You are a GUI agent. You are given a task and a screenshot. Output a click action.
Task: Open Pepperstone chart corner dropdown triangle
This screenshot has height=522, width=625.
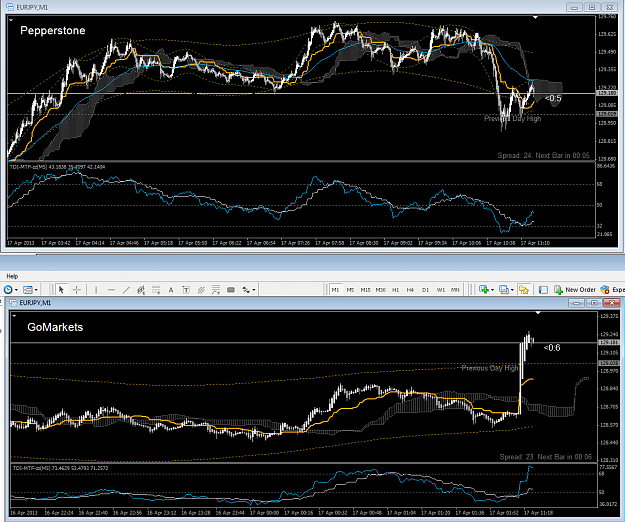(11, 20)
